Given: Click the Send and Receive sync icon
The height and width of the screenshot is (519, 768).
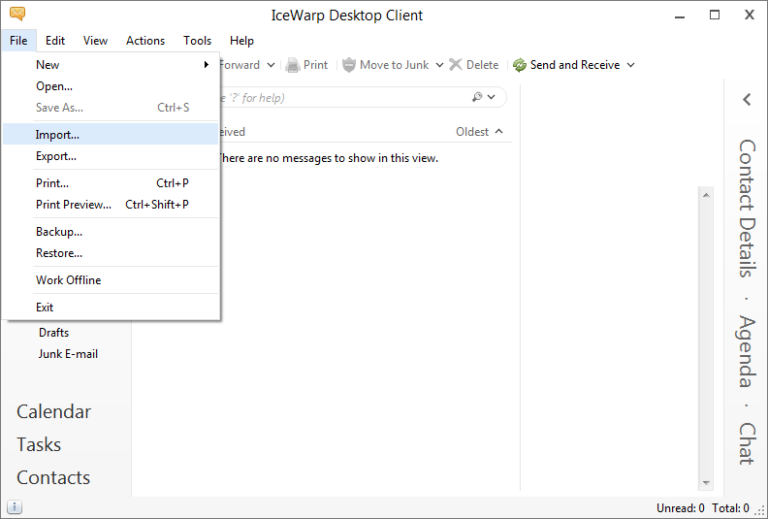Looking at the screenshot, I should pyautogui.click(x=519, y=65).
